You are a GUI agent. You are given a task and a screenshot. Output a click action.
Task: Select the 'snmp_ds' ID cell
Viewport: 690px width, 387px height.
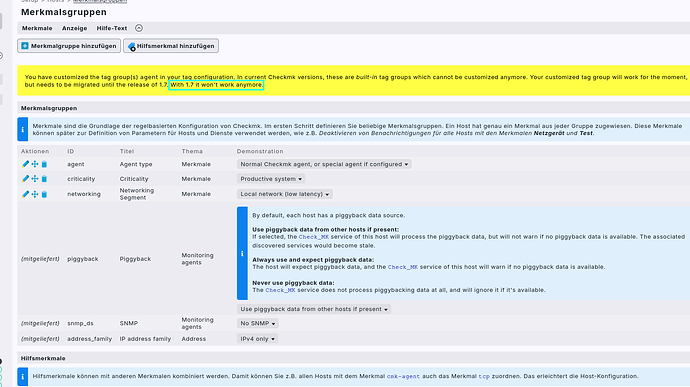click(x=81, y=323)
